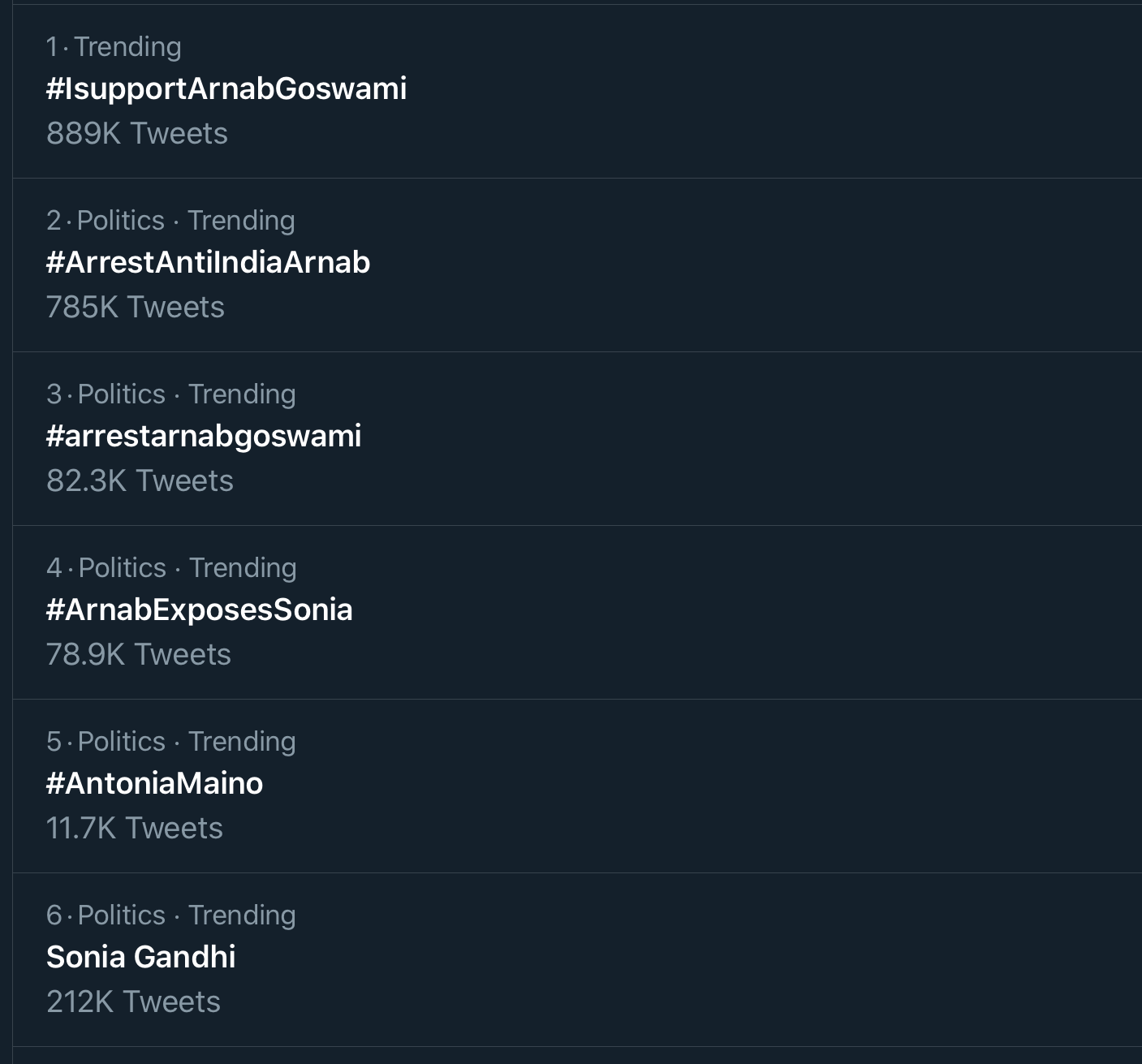Click the '2 · Politics · Trending' label
The height and width of the screenshot is (1064, 1142).
170,221
